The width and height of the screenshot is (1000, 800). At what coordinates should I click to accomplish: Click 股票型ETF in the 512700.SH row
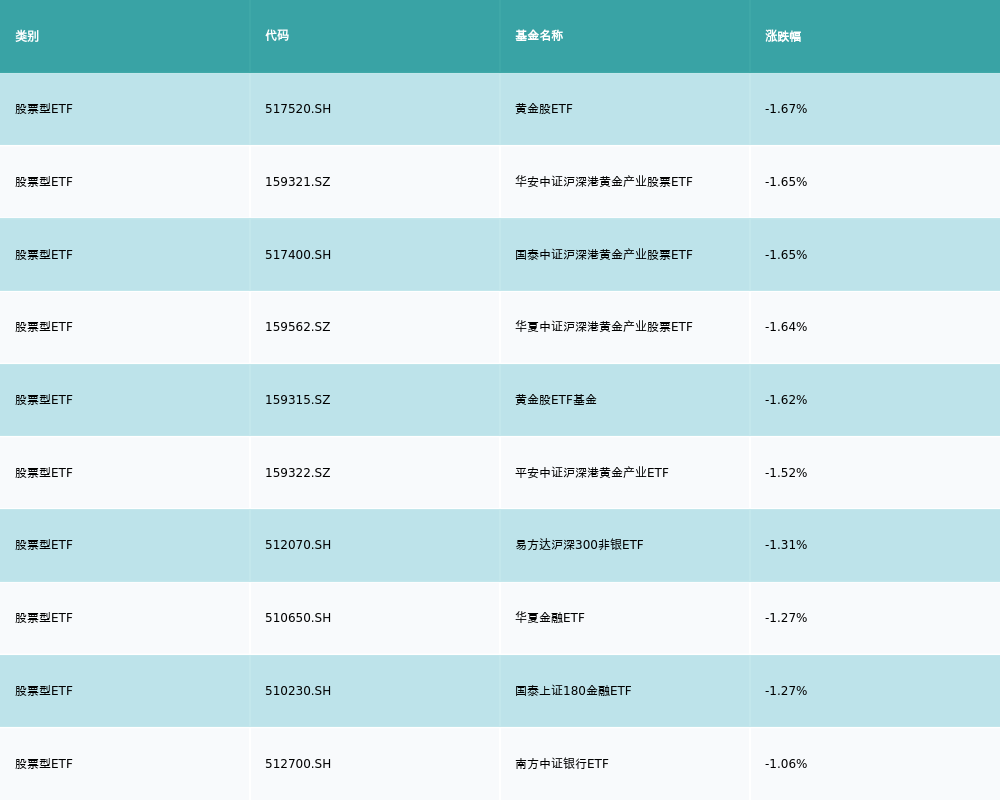(44, 764)
